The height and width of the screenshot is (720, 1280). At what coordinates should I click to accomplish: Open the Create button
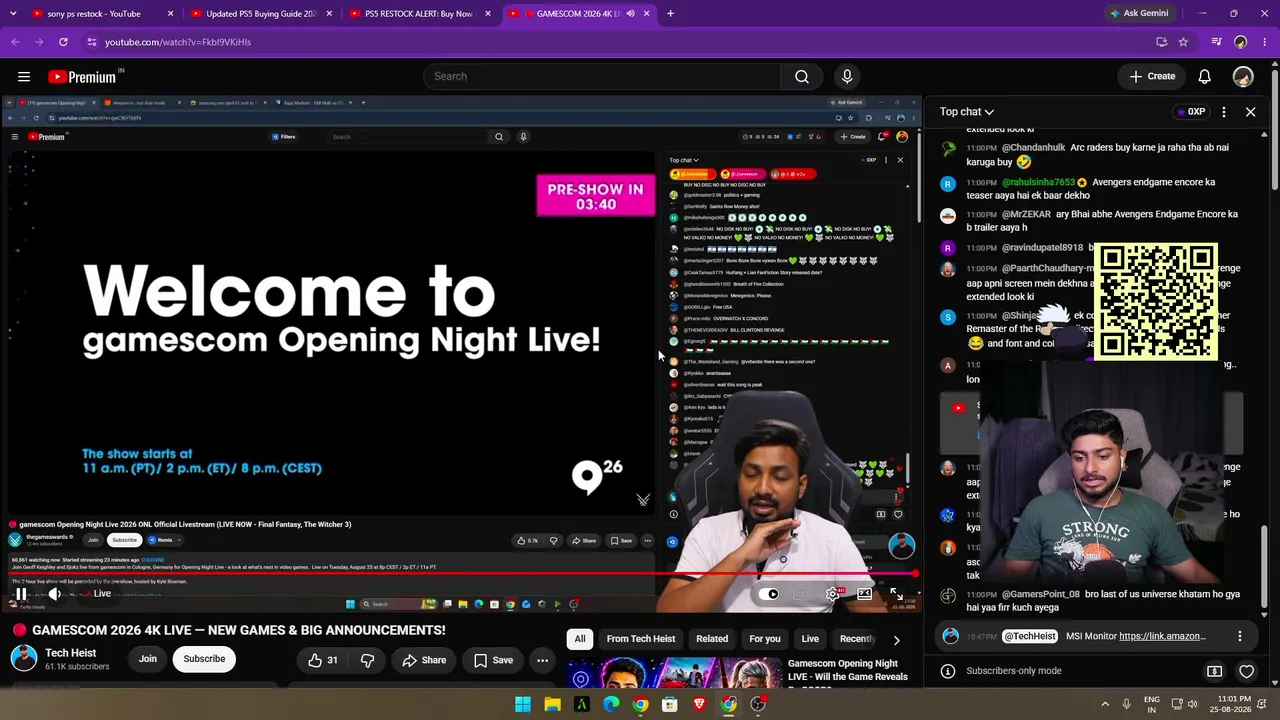1152,76
